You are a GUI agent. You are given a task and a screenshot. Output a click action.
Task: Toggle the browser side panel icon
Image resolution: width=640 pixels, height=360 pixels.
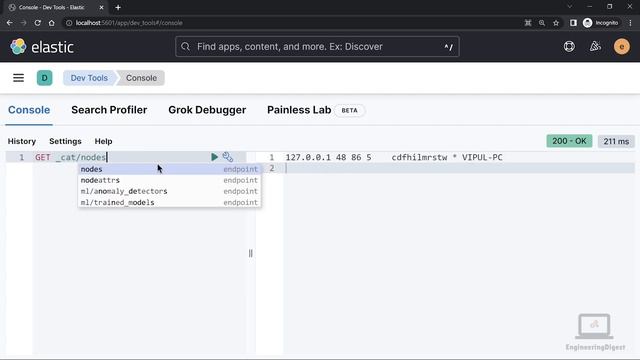tap(573, 23)
